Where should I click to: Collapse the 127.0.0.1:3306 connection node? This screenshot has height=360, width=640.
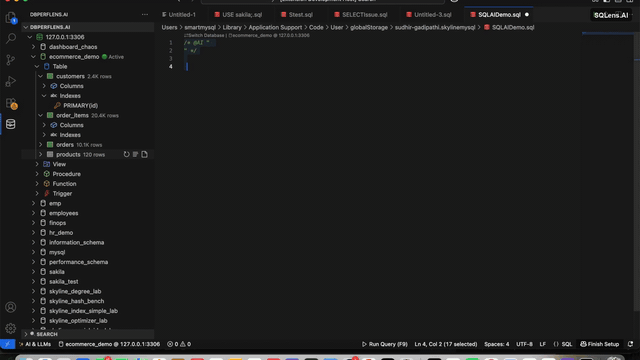point(30,37)
